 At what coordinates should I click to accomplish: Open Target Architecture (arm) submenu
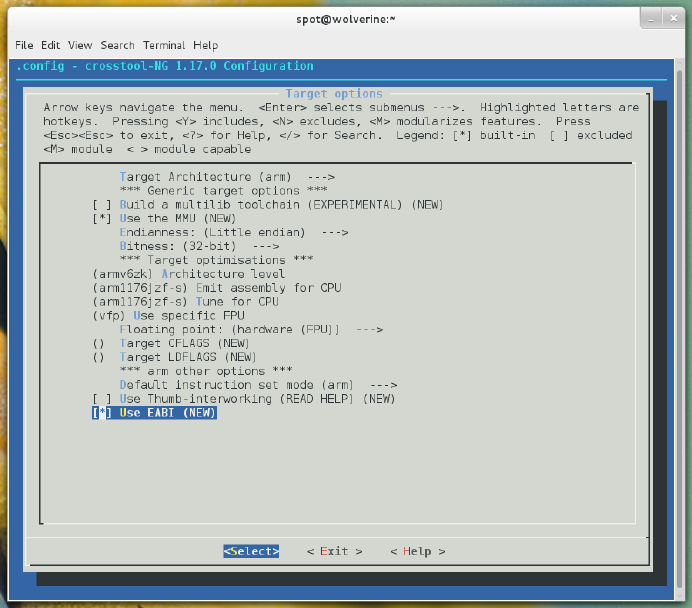point(227,177)
